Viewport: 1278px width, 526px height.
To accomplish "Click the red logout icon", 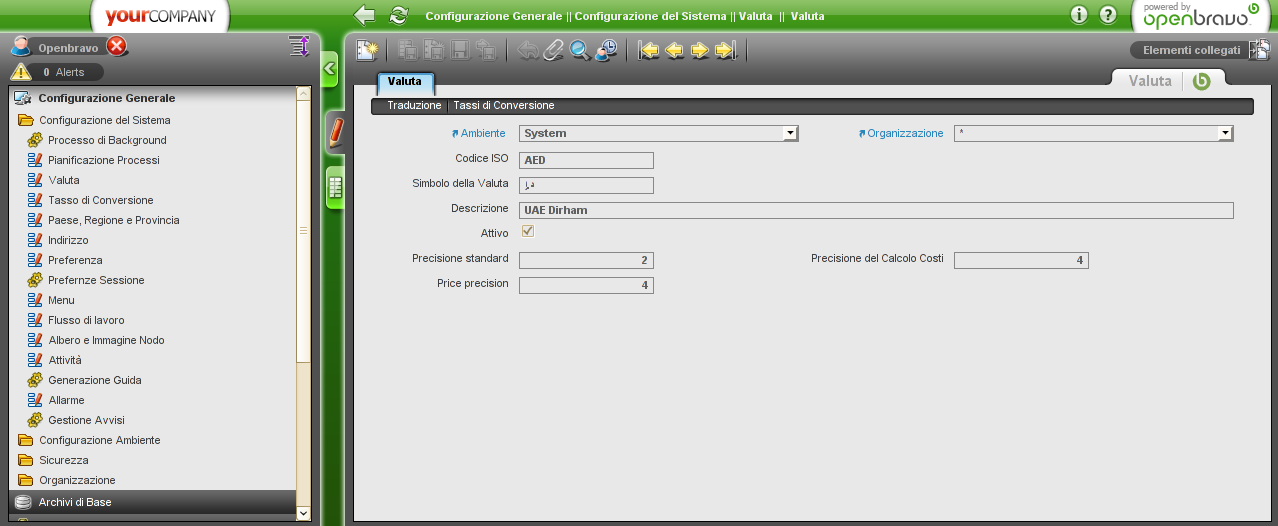I will tap(116, 47).
